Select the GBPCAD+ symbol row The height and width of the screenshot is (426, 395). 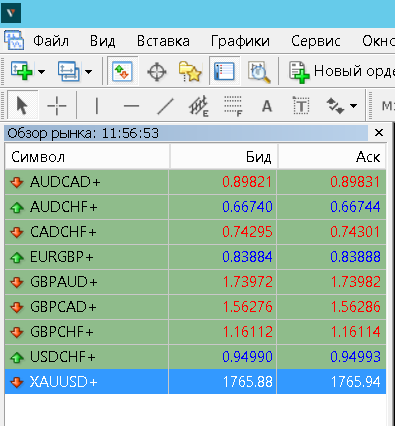195,307
